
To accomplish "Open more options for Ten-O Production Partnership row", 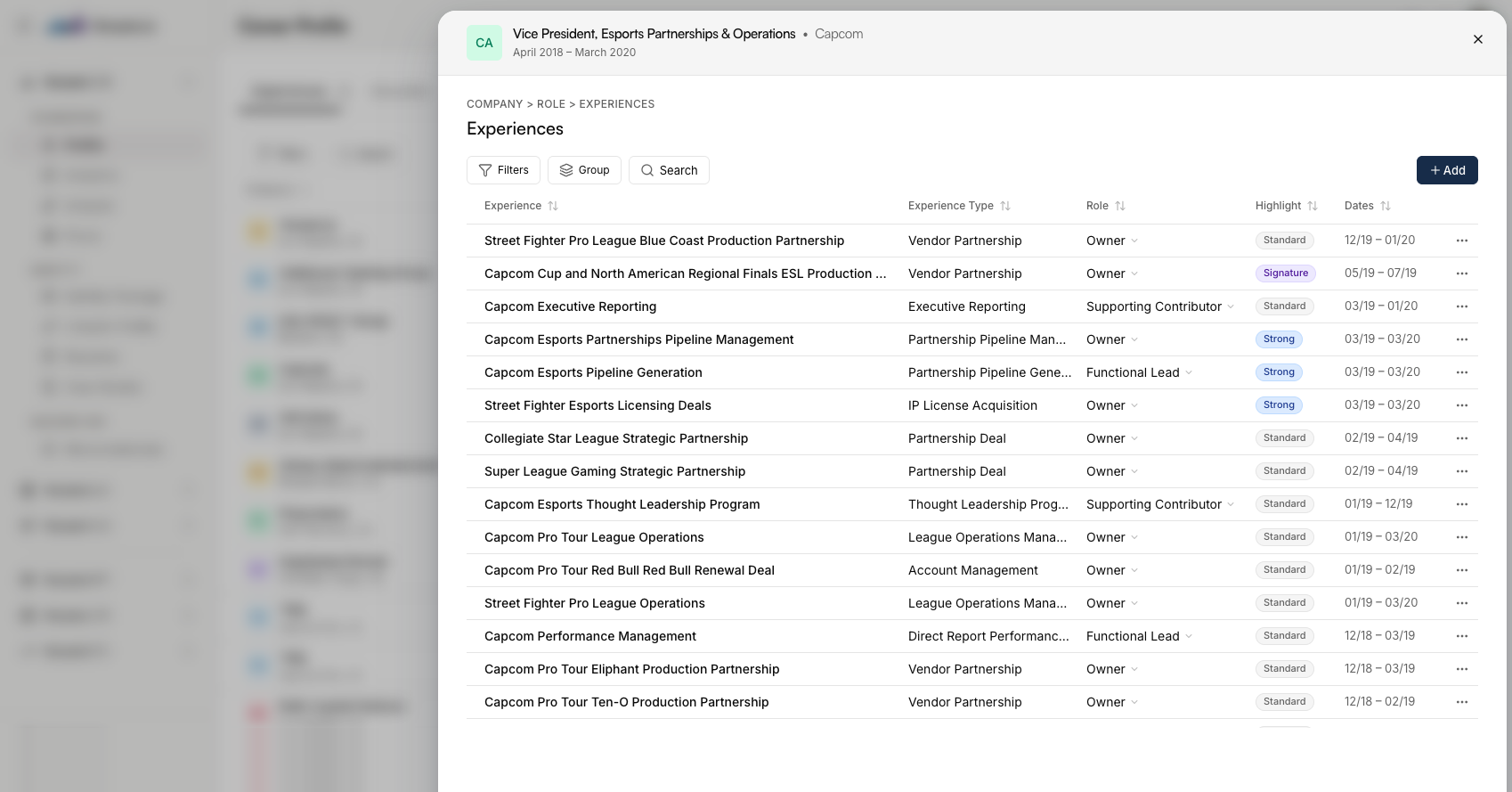I will (1462, 702).
